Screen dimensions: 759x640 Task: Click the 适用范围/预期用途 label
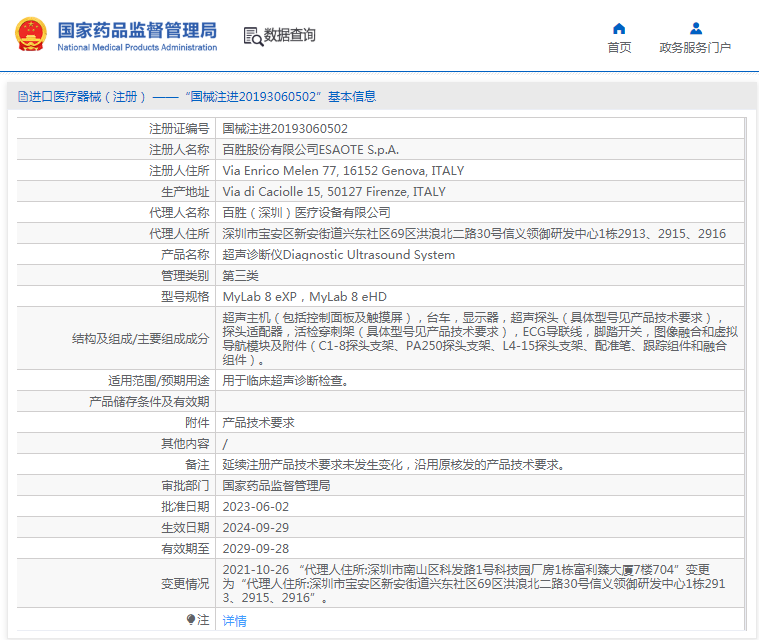[x=158, y=381]
